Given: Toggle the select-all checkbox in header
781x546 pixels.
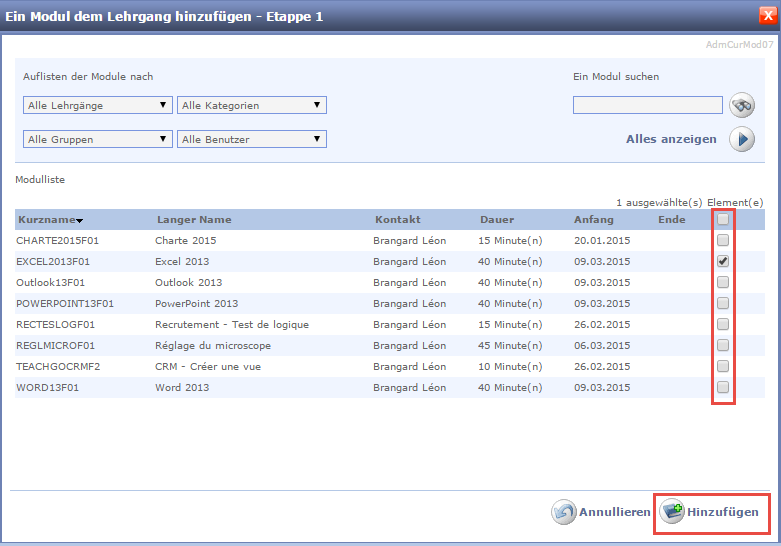Looking at the screenshot, I should coord(723,220).
